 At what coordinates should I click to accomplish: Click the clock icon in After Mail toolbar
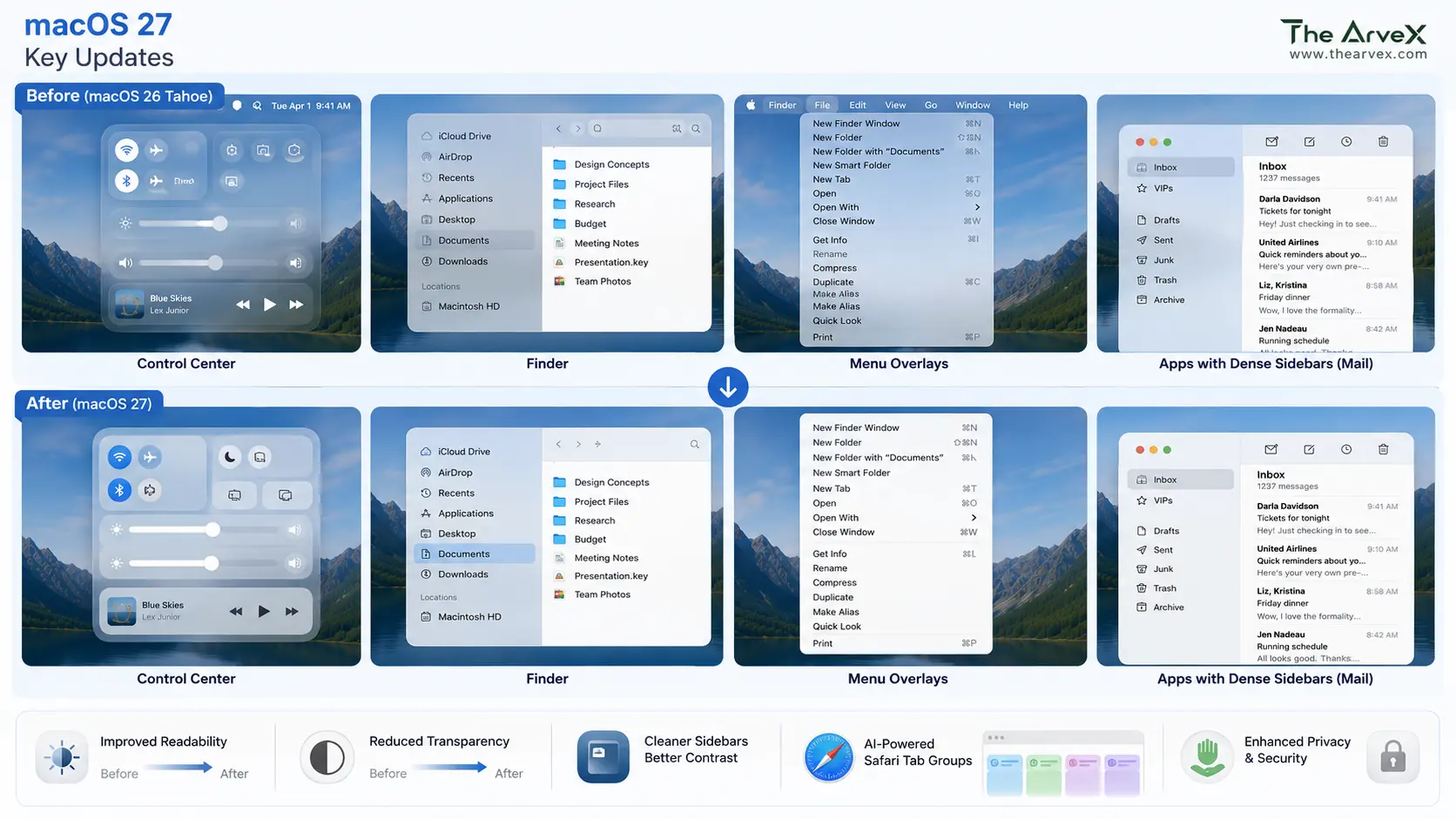pyautogui.click(x=1346, y=449)
